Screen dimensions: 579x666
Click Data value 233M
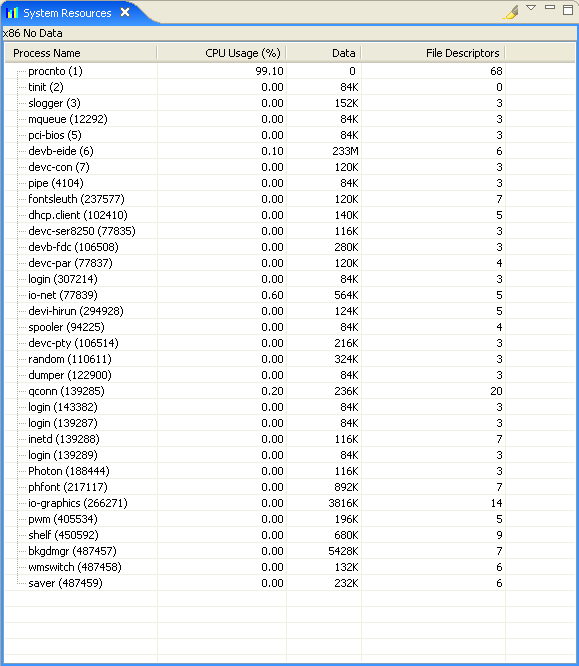click(345, 151)
